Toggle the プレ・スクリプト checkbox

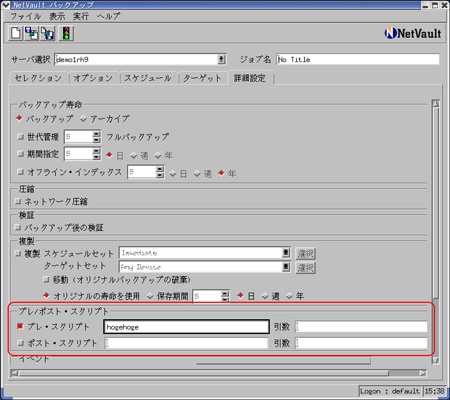coord(20,326)
